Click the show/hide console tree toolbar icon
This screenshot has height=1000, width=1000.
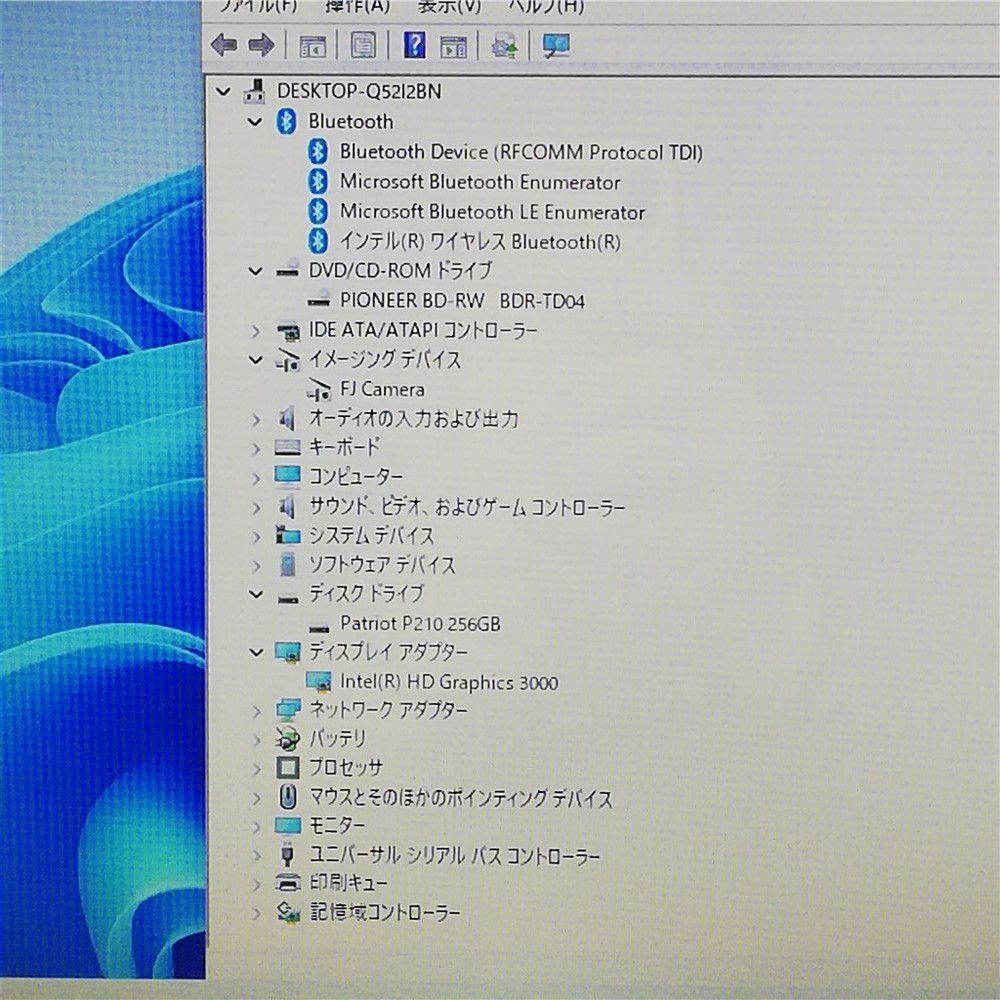pos(312,46)
